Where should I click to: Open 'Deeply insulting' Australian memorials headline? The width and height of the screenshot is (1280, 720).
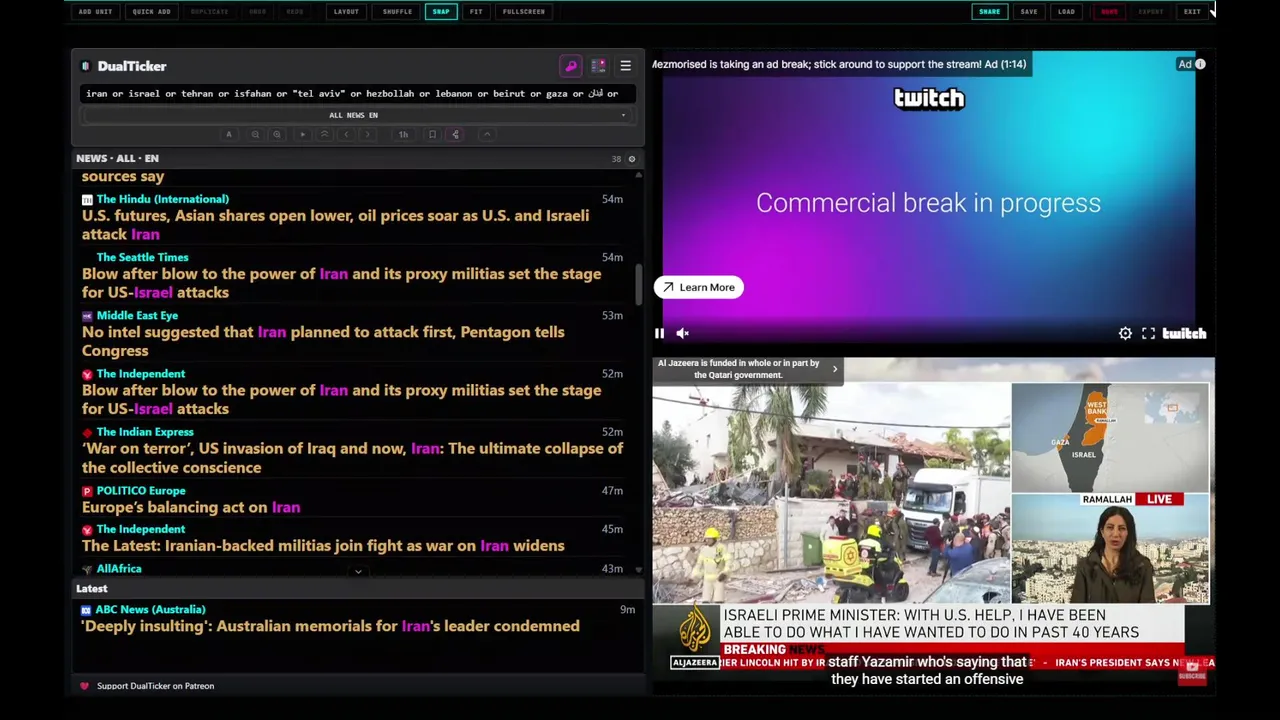click(x=331, y=627)
